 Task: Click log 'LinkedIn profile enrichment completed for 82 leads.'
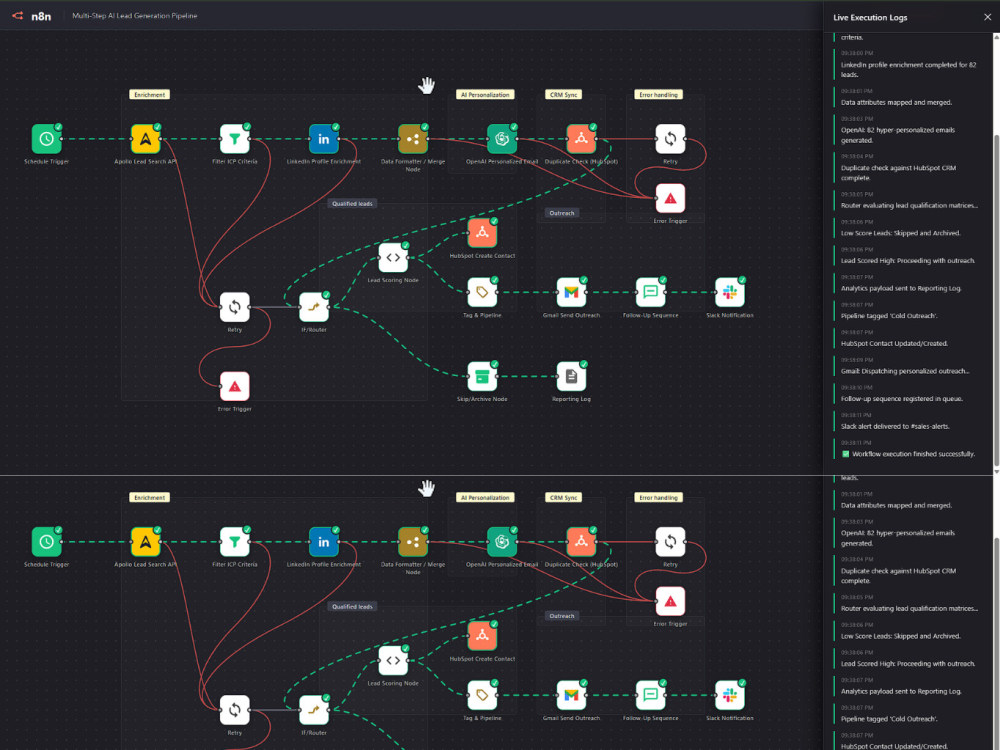908,70
